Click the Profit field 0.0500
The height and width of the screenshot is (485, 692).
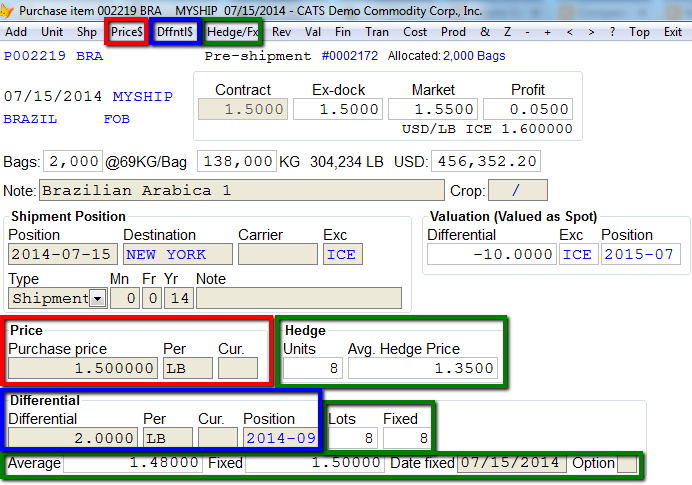pyautogui.click(x=528, y=109)
